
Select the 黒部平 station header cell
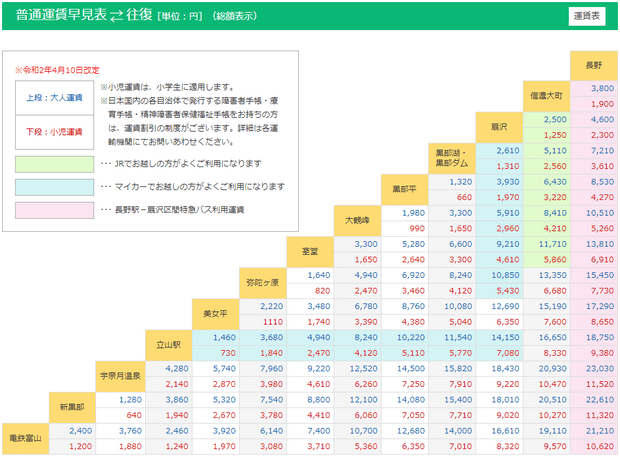405,189
